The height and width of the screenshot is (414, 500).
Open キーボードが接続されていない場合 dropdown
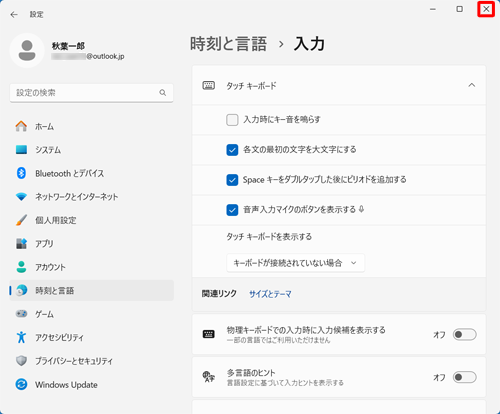(295, 263)
